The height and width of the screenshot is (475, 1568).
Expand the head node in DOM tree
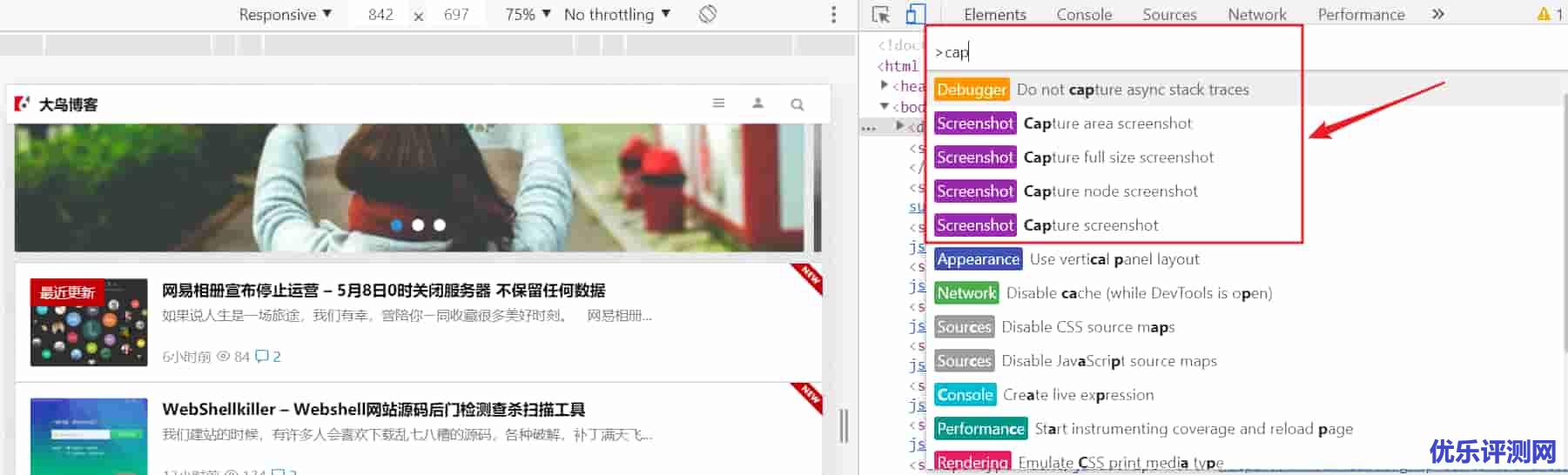(x=885, y=85)
